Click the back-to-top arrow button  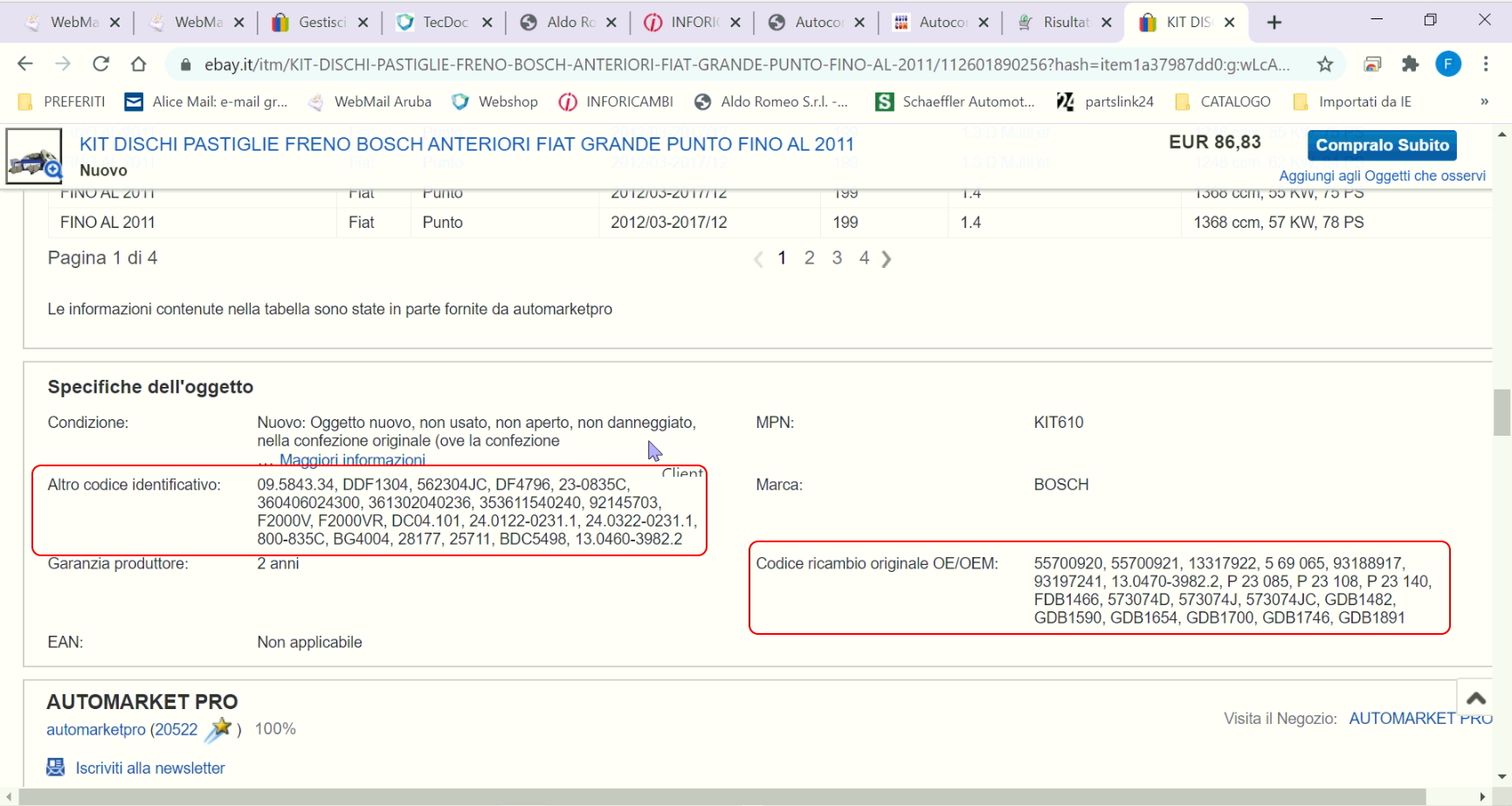[1476, 698]
